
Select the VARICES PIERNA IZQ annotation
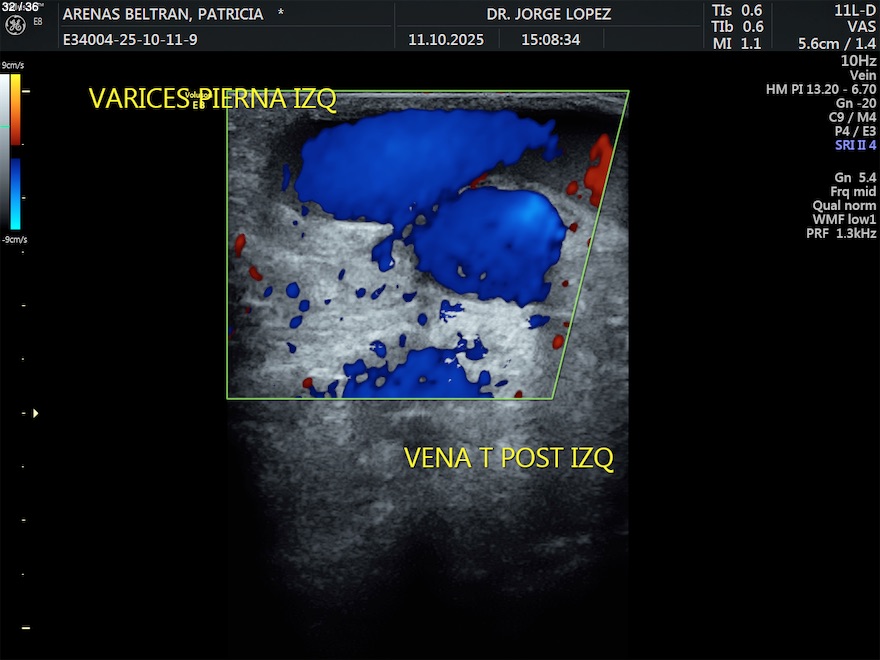[212, 99]
